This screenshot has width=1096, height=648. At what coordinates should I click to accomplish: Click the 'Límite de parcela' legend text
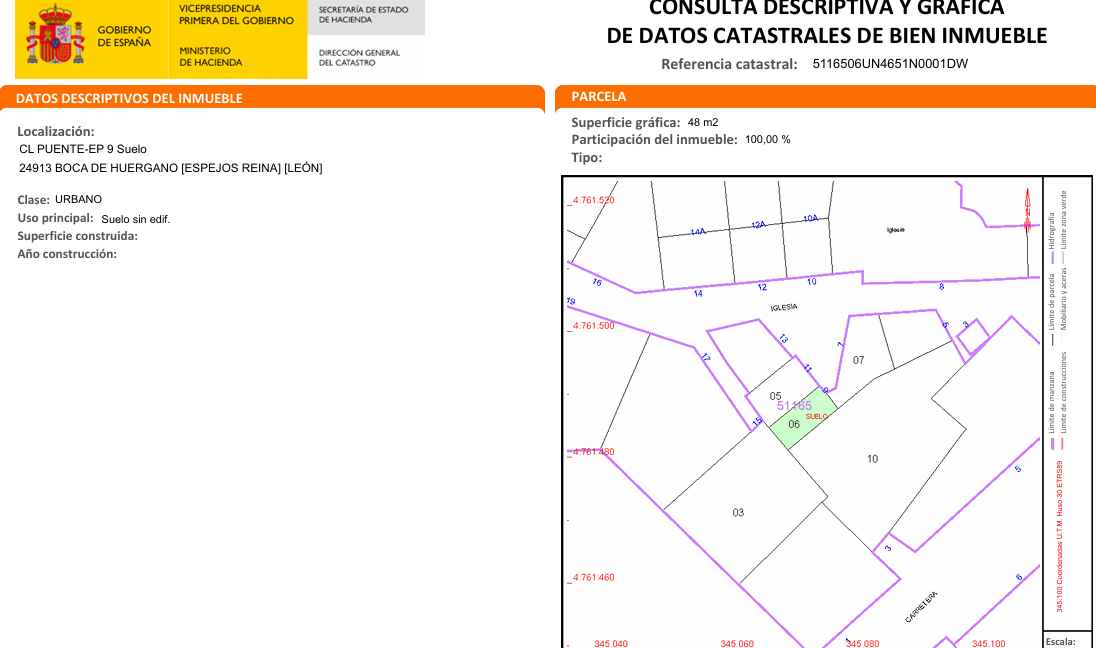click(x=1051, y=302)
